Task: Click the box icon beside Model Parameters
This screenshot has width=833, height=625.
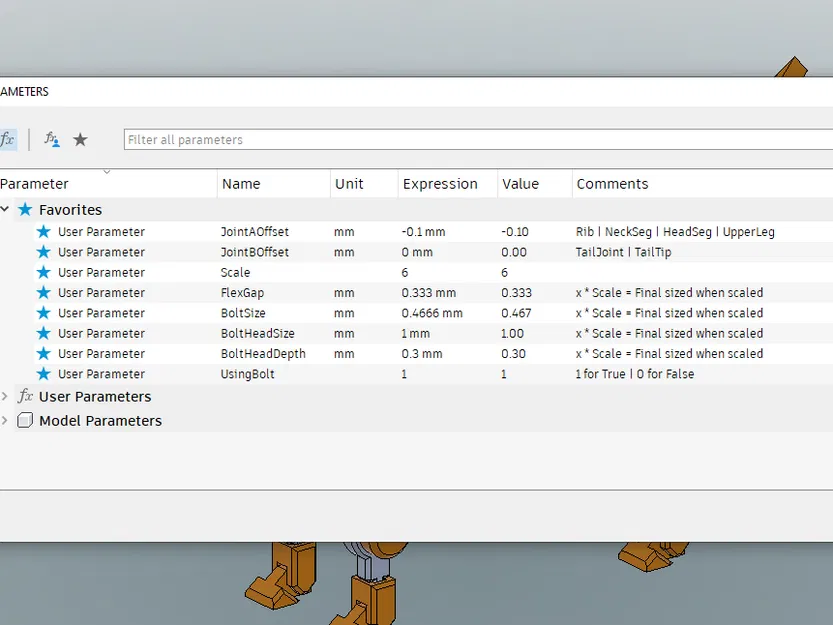Action: coord(25,420)
